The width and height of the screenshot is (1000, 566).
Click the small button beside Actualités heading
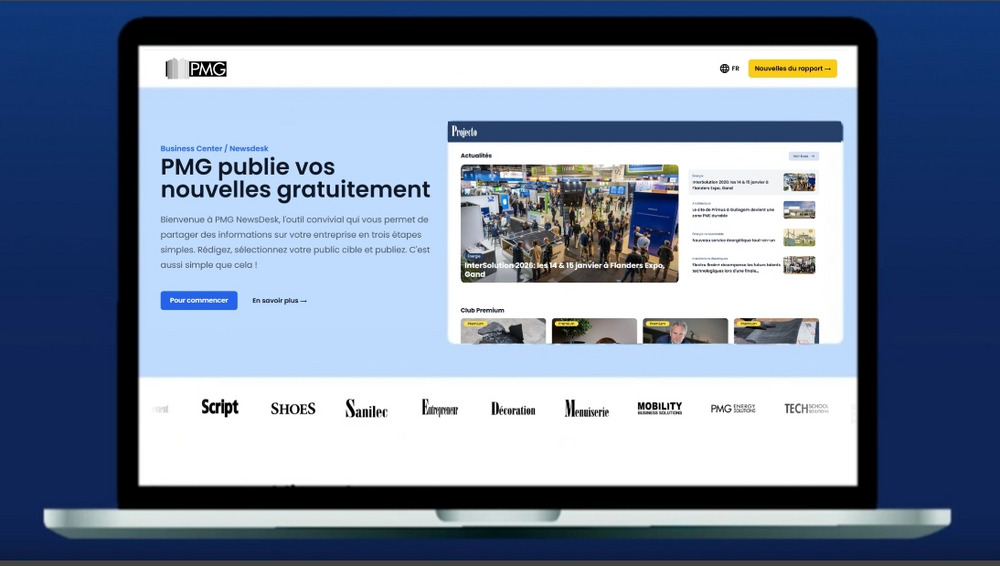coord(804,156)
